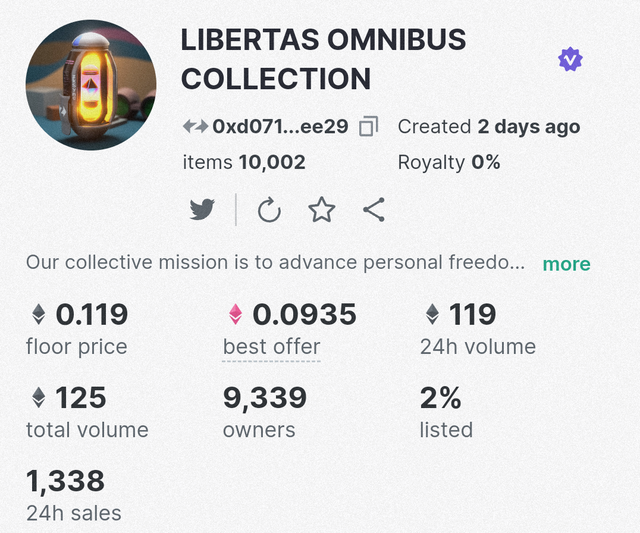Expand the description with the more link
The image size is (640, 533).
click(x=566, y=264)
